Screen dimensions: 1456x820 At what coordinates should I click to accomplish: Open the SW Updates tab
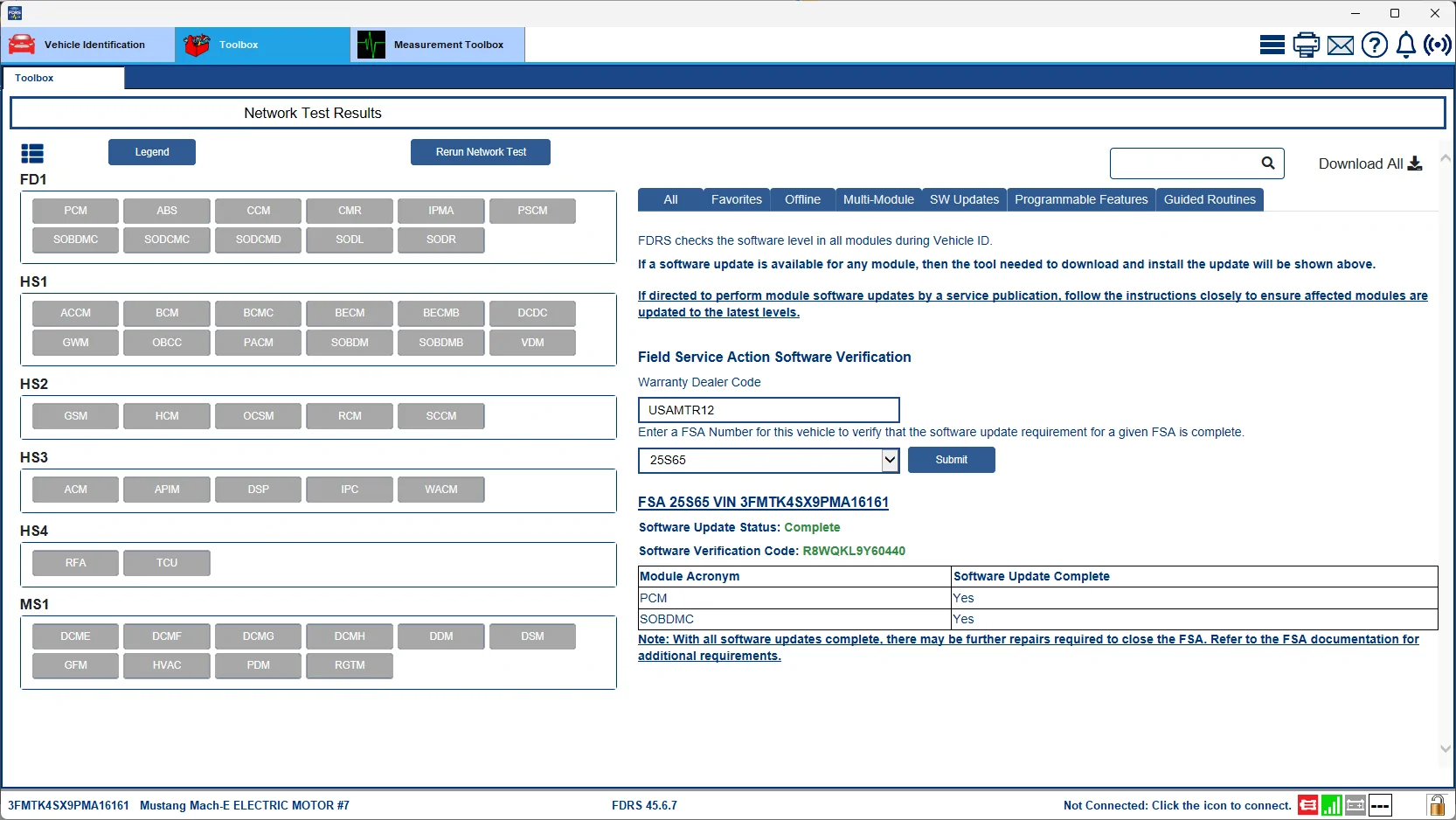pyautogui.click(x=964, y=199)
